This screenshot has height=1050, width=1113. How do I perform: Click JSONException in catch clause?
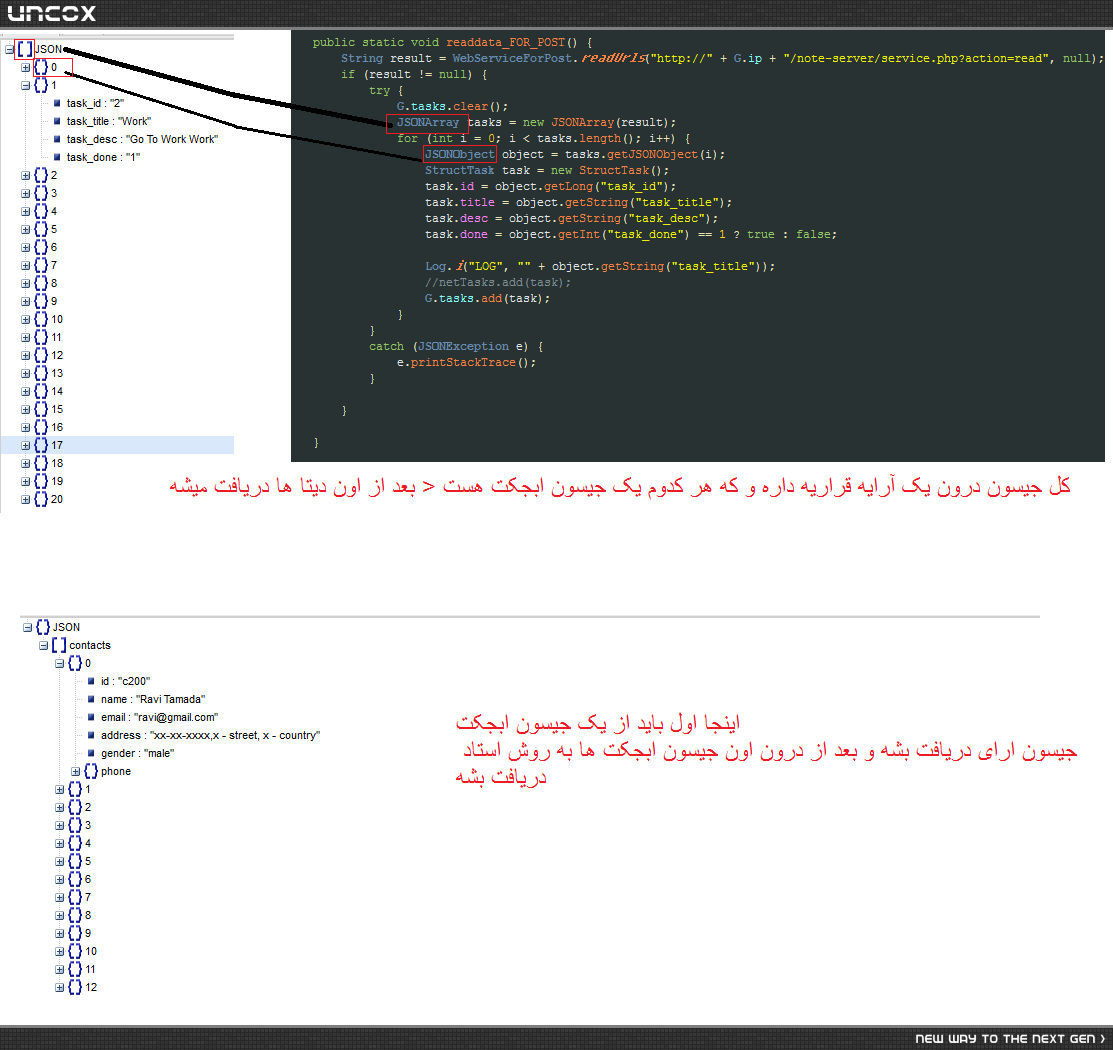point(463,346)
